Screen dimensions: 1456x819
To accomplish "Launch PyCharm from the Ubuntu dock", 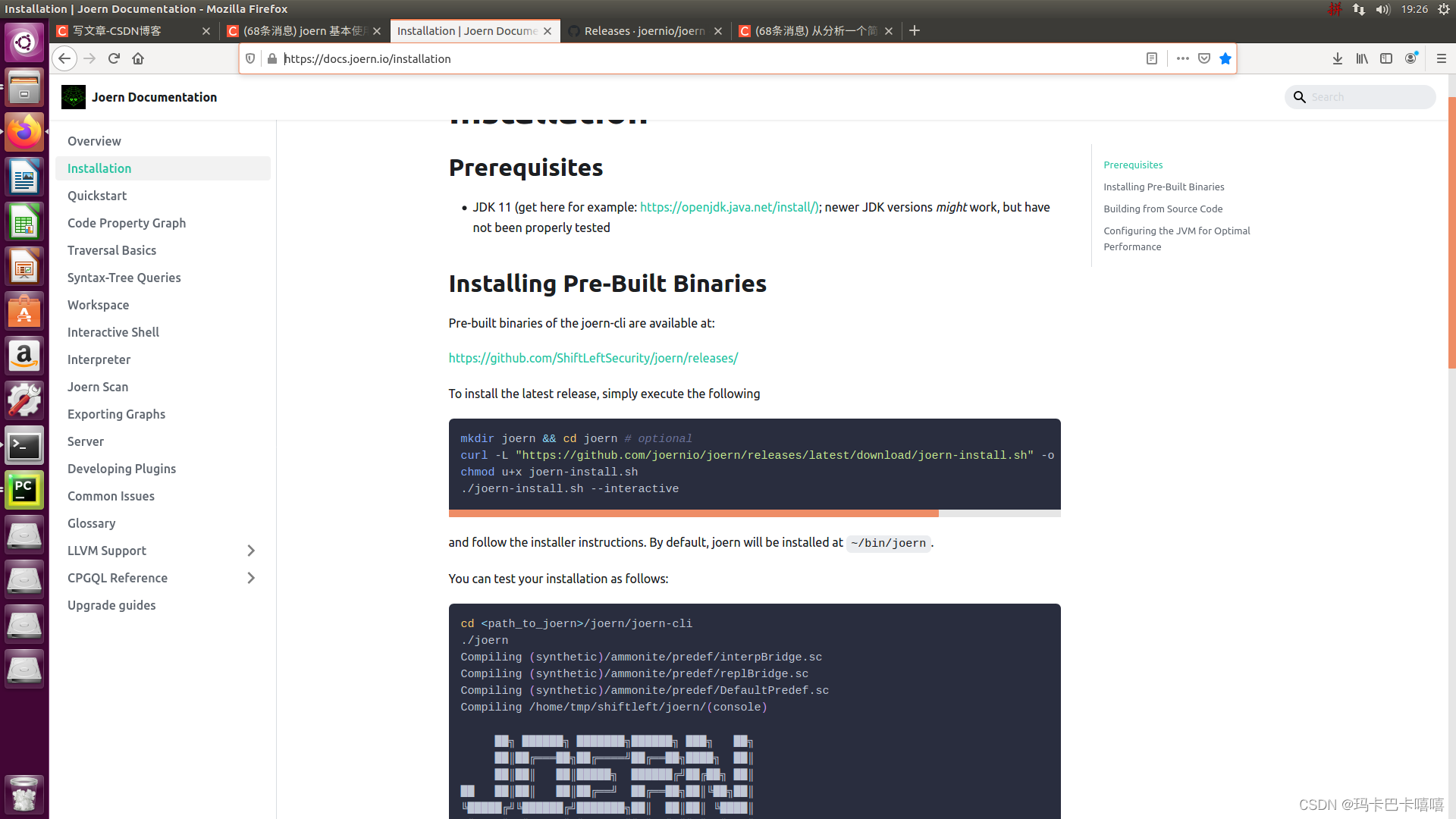I will [24, 491].
